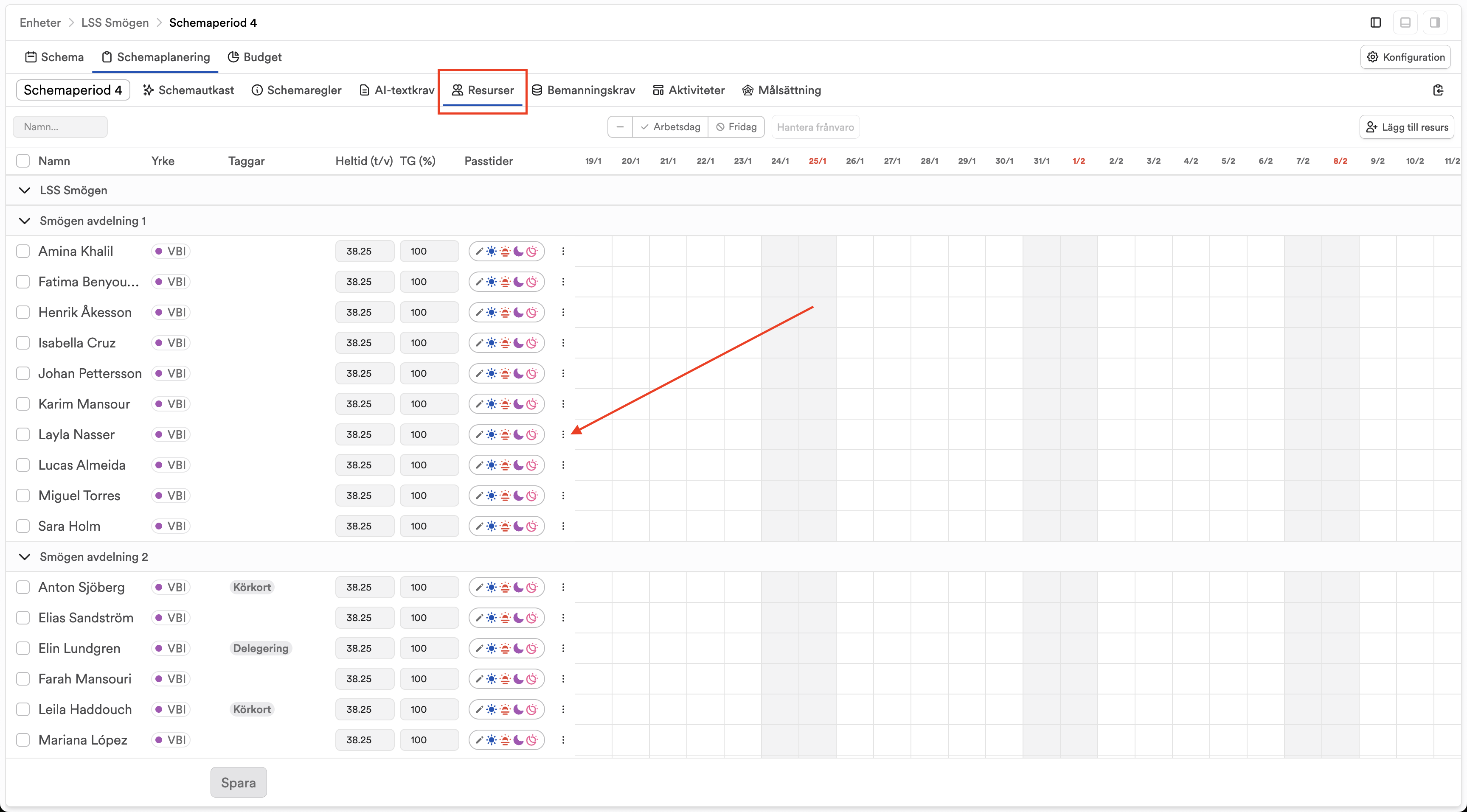The image size is (1467, 812).
Task: Open three-dot menu for Karim Mansour
Action: tap(563, 404)
